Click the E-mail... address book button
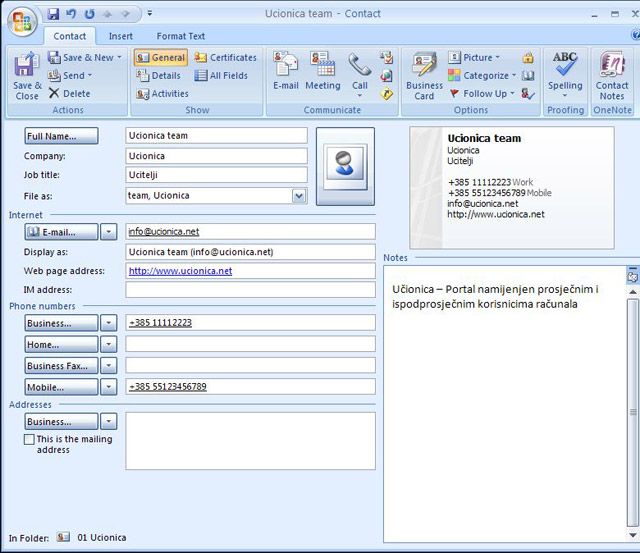Screen dimensions: 640x553 click(61, 232)
